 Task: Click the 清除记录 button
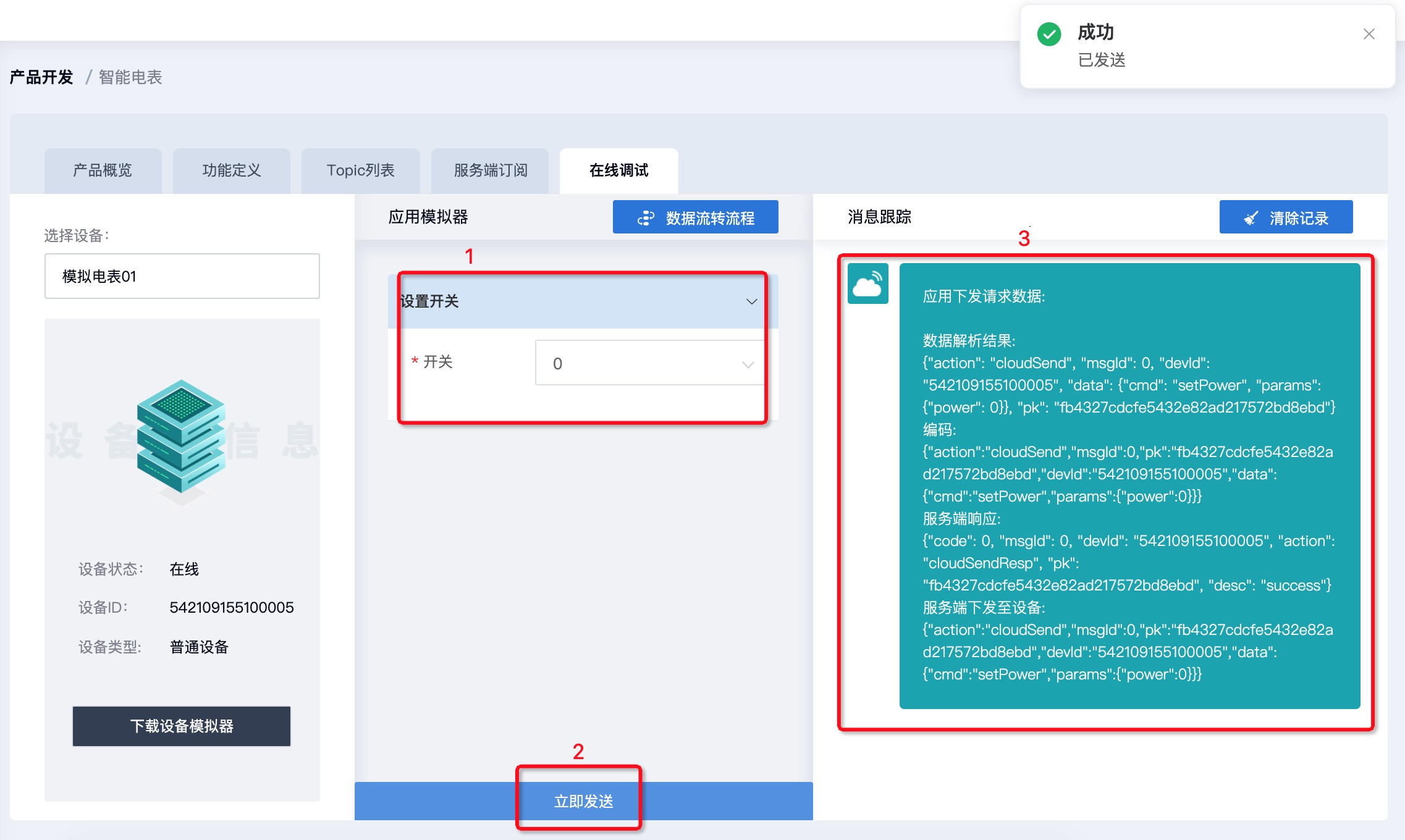pos(1286,217)
